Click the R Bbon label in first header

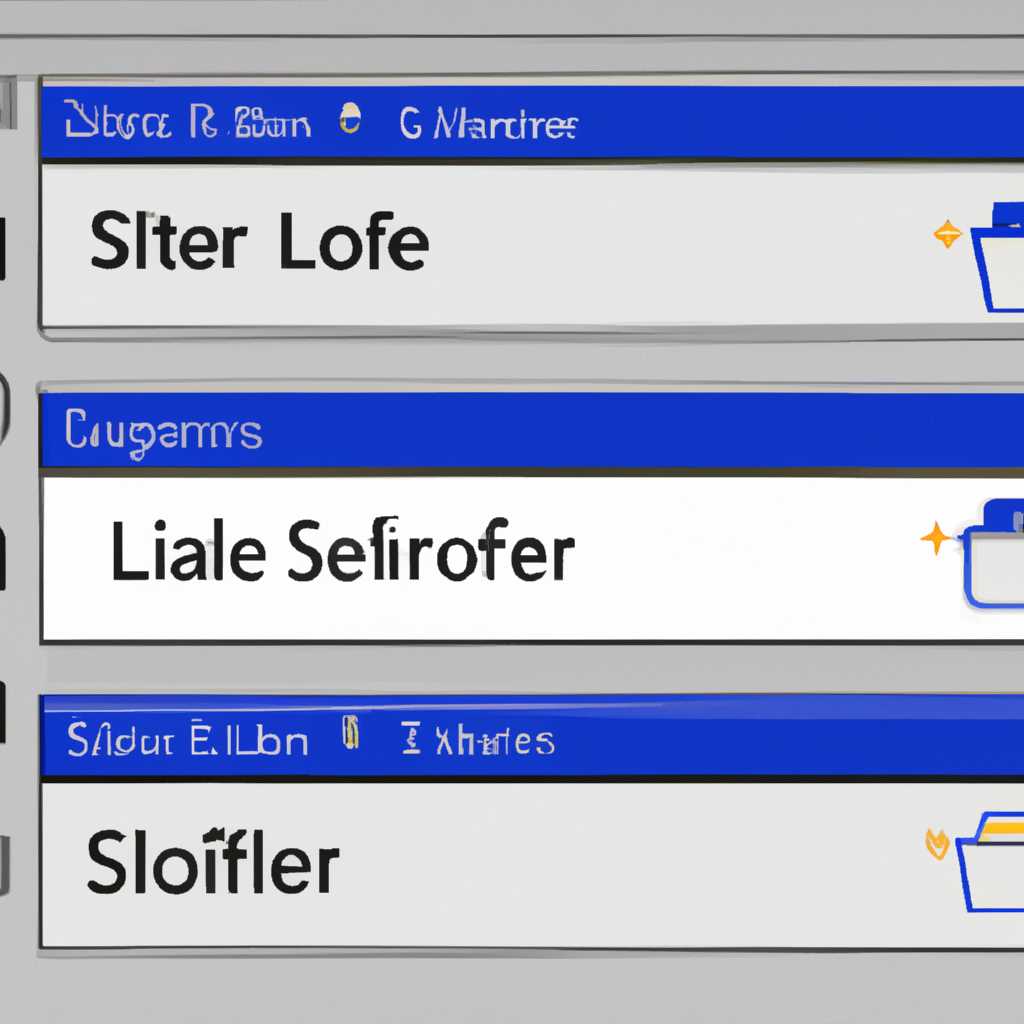coord(250,121)
